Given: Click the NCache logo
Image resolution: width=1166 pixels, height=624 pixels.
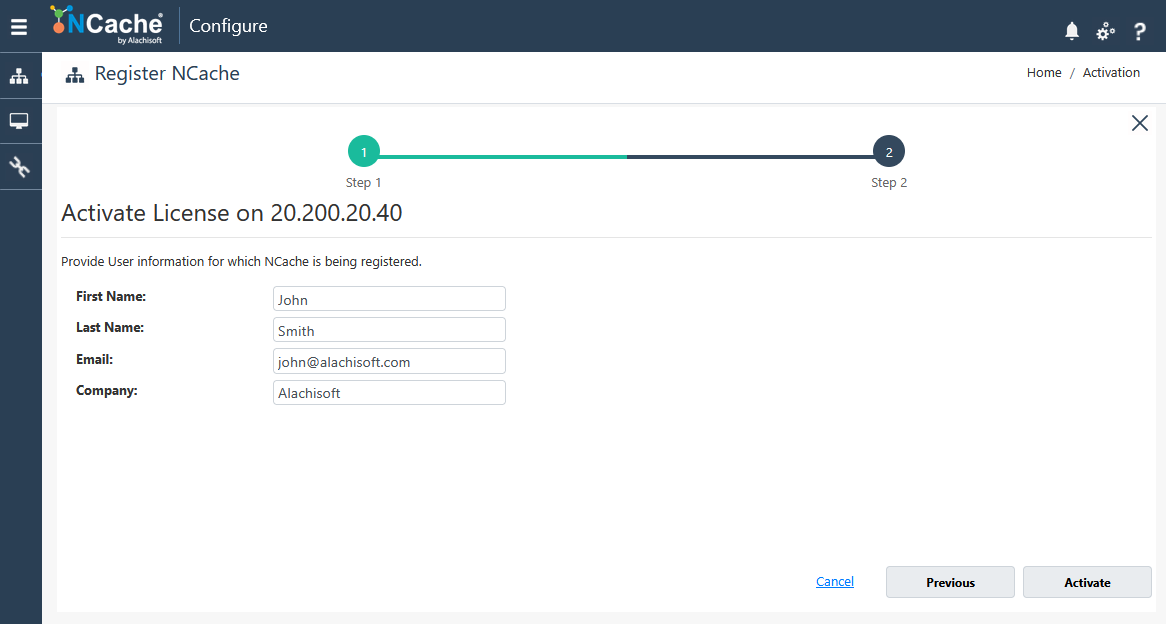Looking at the screenshot, I should click(x=107, y=25).
